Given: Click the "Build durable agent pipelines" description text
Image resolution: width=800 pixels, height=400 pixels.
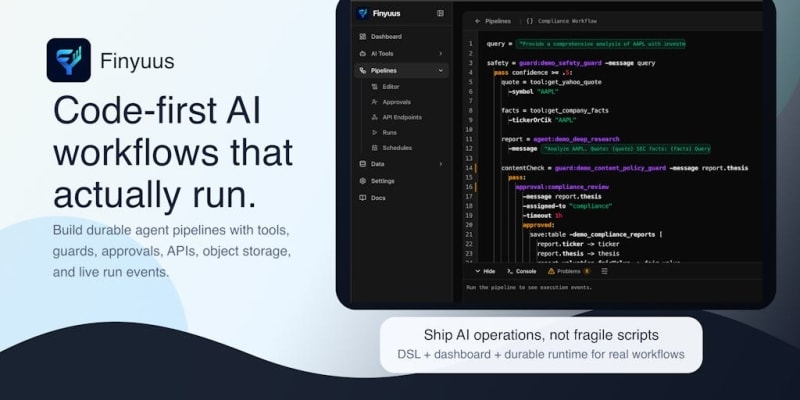Looking at the screenshot, I should [172, 251].
